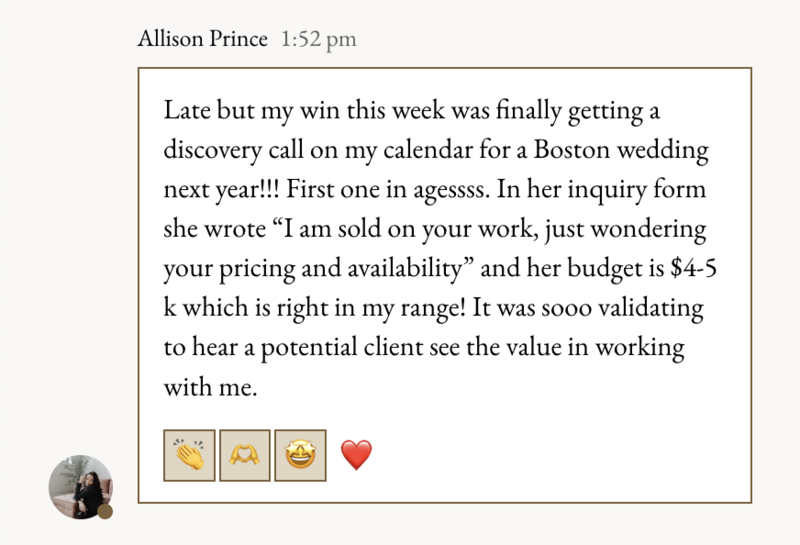Viewport: 800px width, 545px height.
Task: Click the final words "with me."
Action: point(211,386)
